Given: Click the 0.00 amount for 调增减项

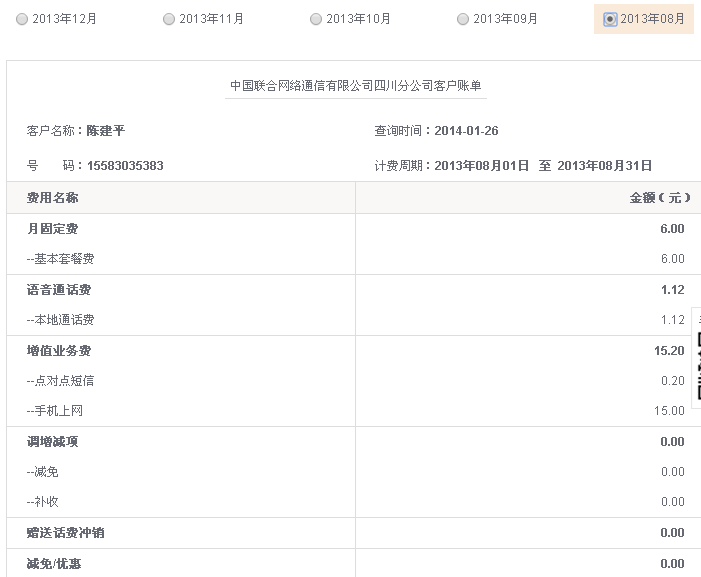Looking at the screenshot, I should pyautogui.click(x=673, y=442).
